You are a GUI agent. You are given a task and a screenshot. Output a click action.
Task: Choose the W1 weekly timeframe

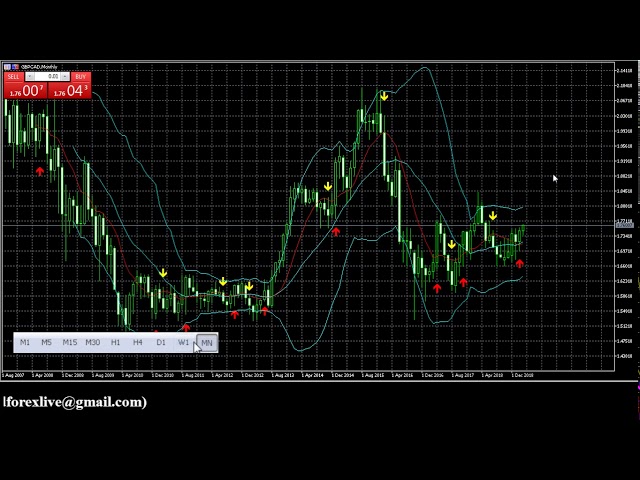click(x=183, y=343)
